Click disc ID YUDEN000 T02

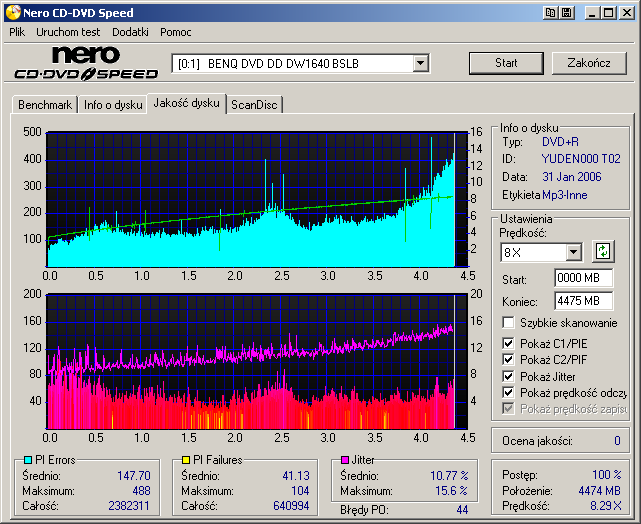581,159
